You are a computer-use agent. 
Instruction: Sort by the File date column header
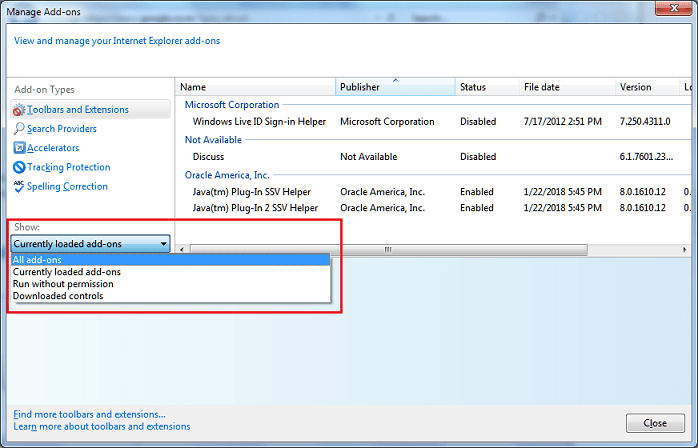click(567, 87)
